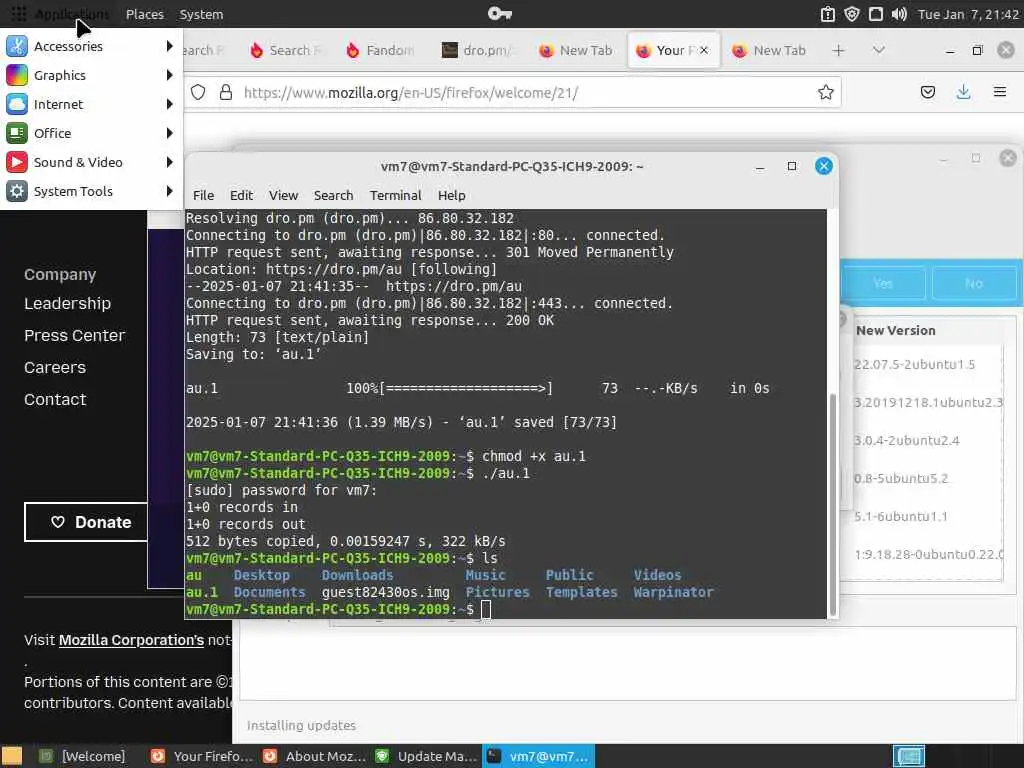
Task: Open terminal View menu
Action: 283,195
